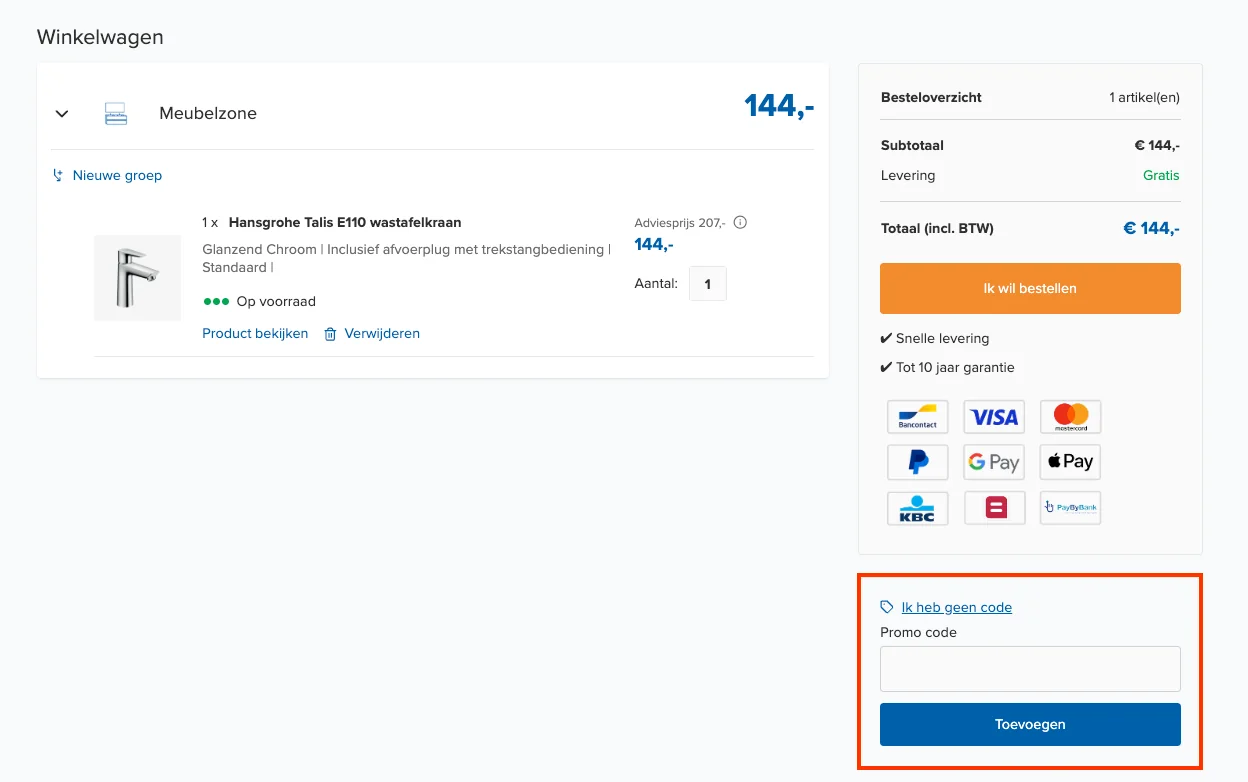Click the KBC bank payment icon

click(917, 508)
